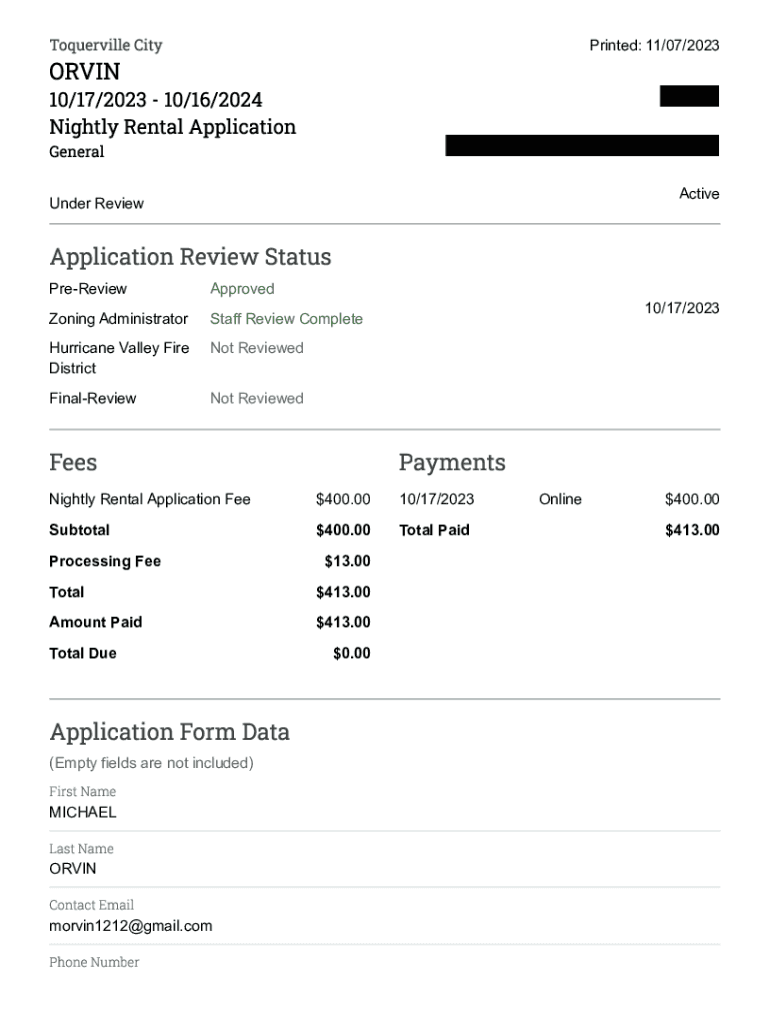Click the Staff Review Complete status
The height and width of the screenshot is (1024, 770).
[286, 319]
